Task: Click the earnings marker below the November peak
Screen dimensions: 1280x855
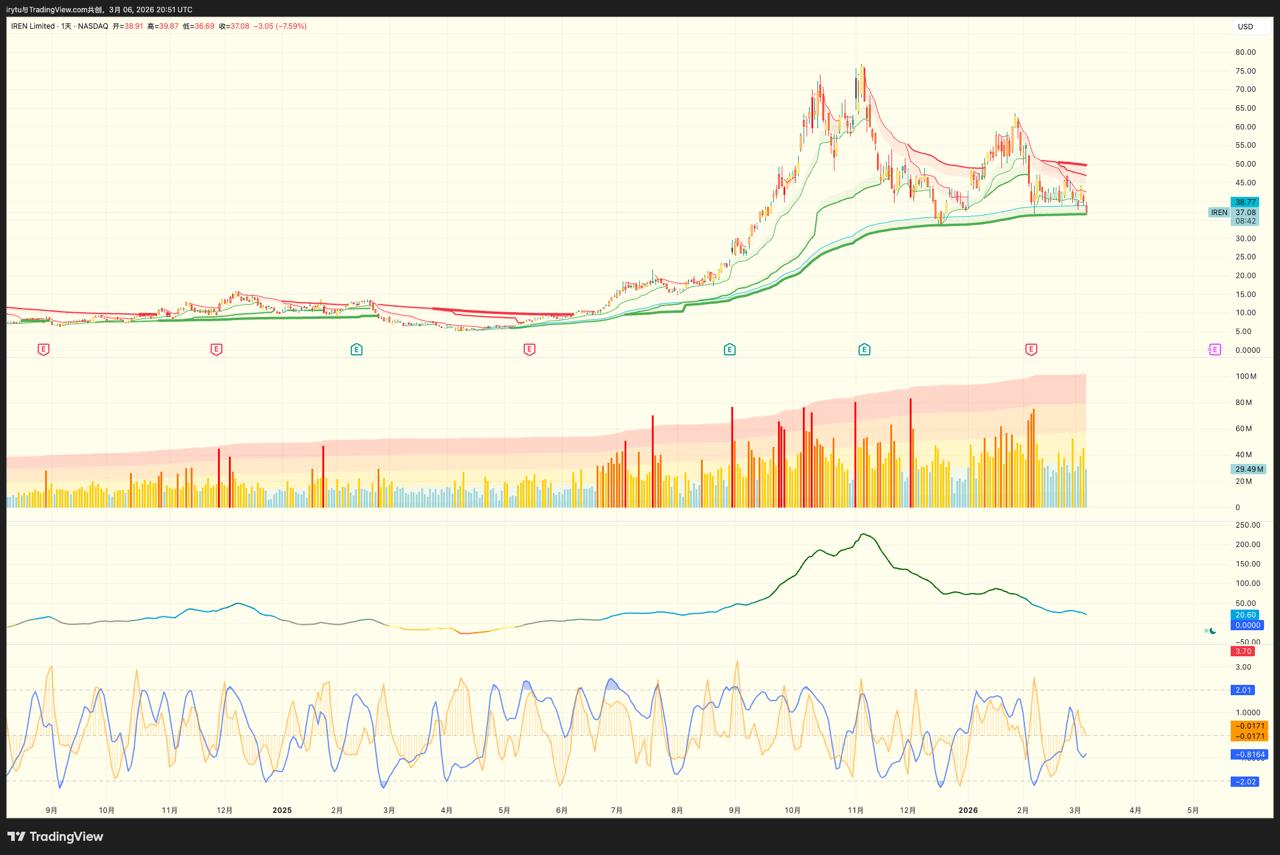Action: pyautogui.click(x=864, y=349)
